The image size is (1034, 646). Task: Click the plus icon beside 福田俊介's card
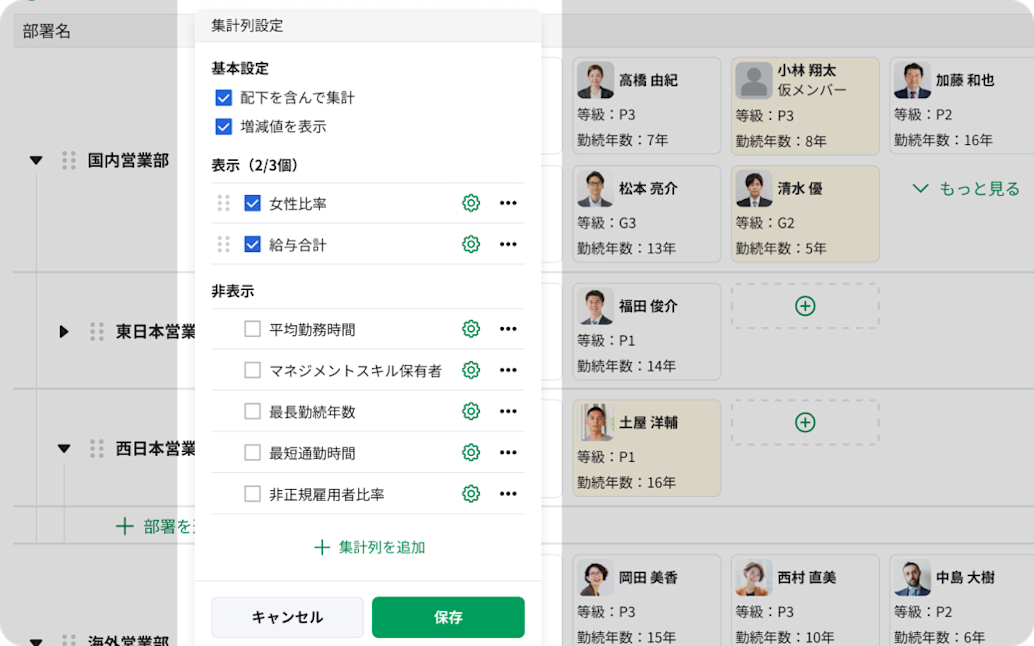tap(804, 307)
